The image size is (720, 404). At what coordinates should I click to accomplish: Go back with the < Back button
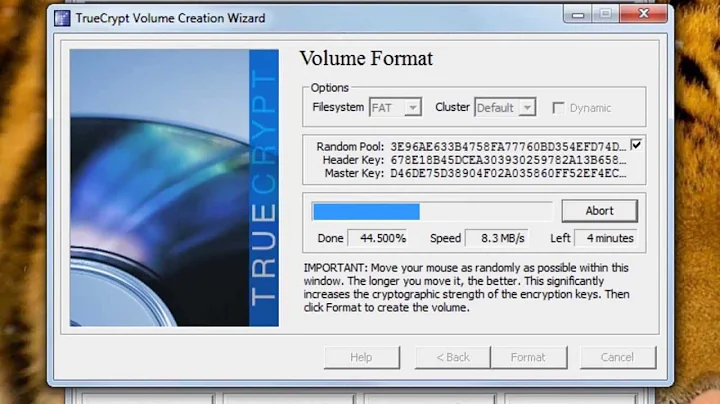coord(453,357)
